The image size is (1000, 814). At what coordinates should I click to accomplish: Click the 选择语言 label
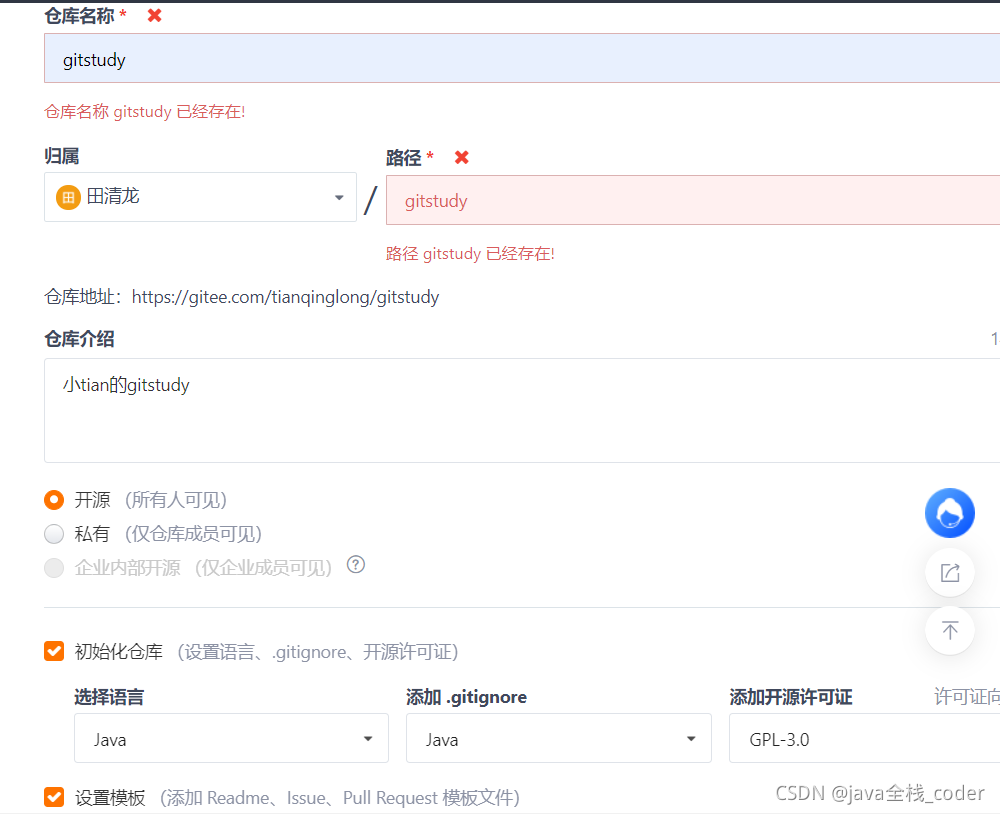click(109, 697)
